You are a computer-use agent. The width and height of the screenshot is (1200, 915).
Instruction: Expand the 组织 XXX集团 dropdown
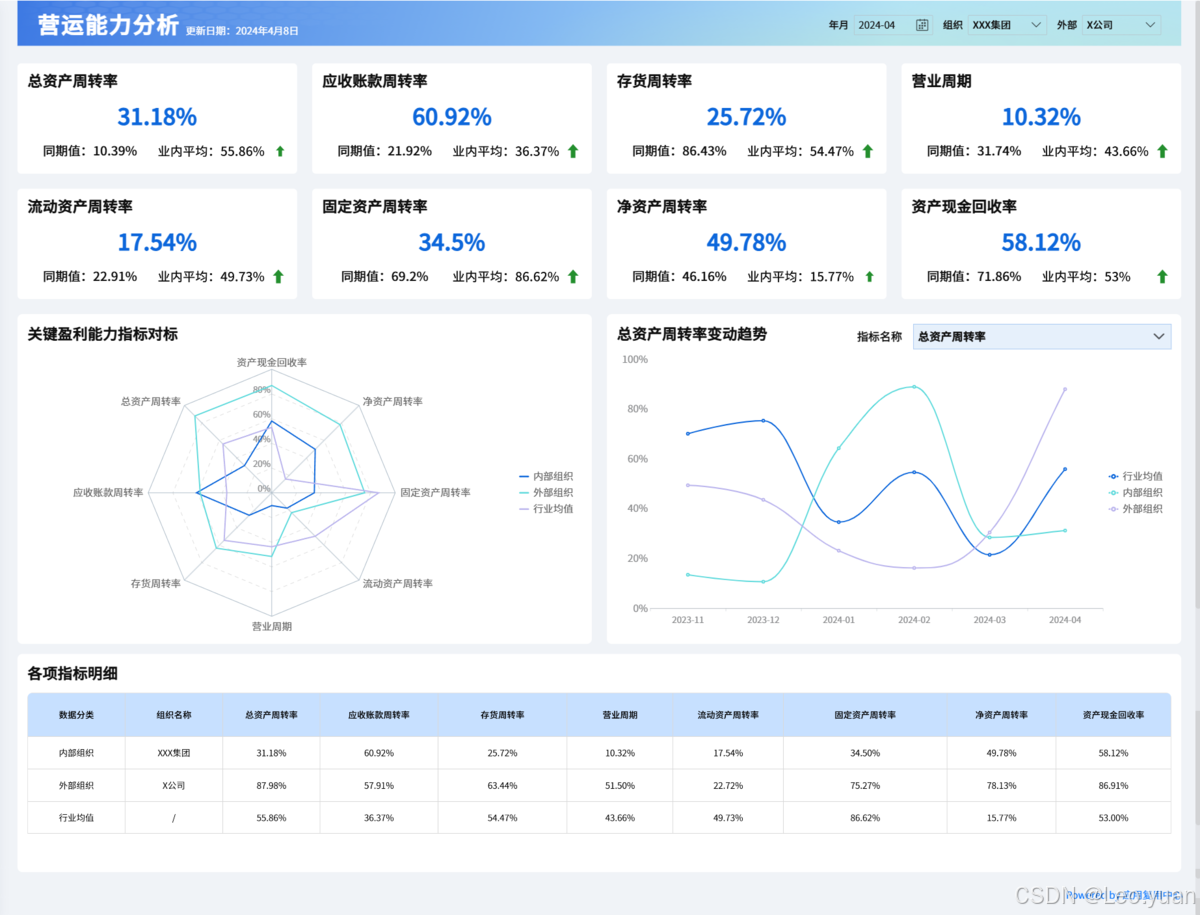point(1007,25)
